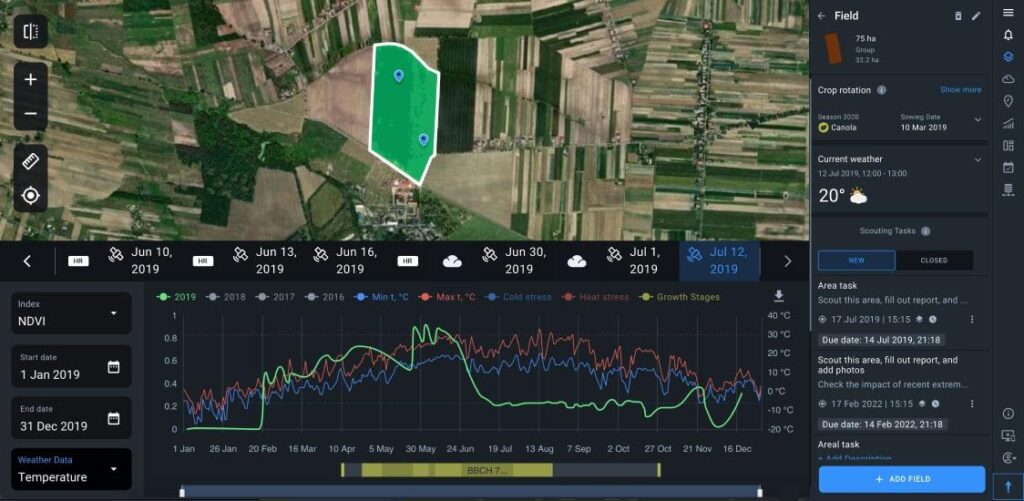Zoom in on the map
1024x501 pixels.
pyautogui.click(x=31, y=80)
